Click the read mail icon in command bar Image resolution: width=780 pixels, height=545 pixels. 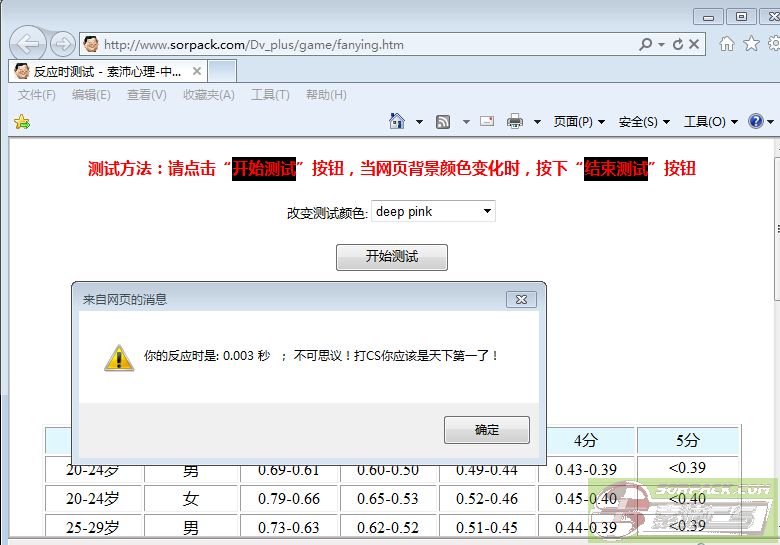pos(487,122)
